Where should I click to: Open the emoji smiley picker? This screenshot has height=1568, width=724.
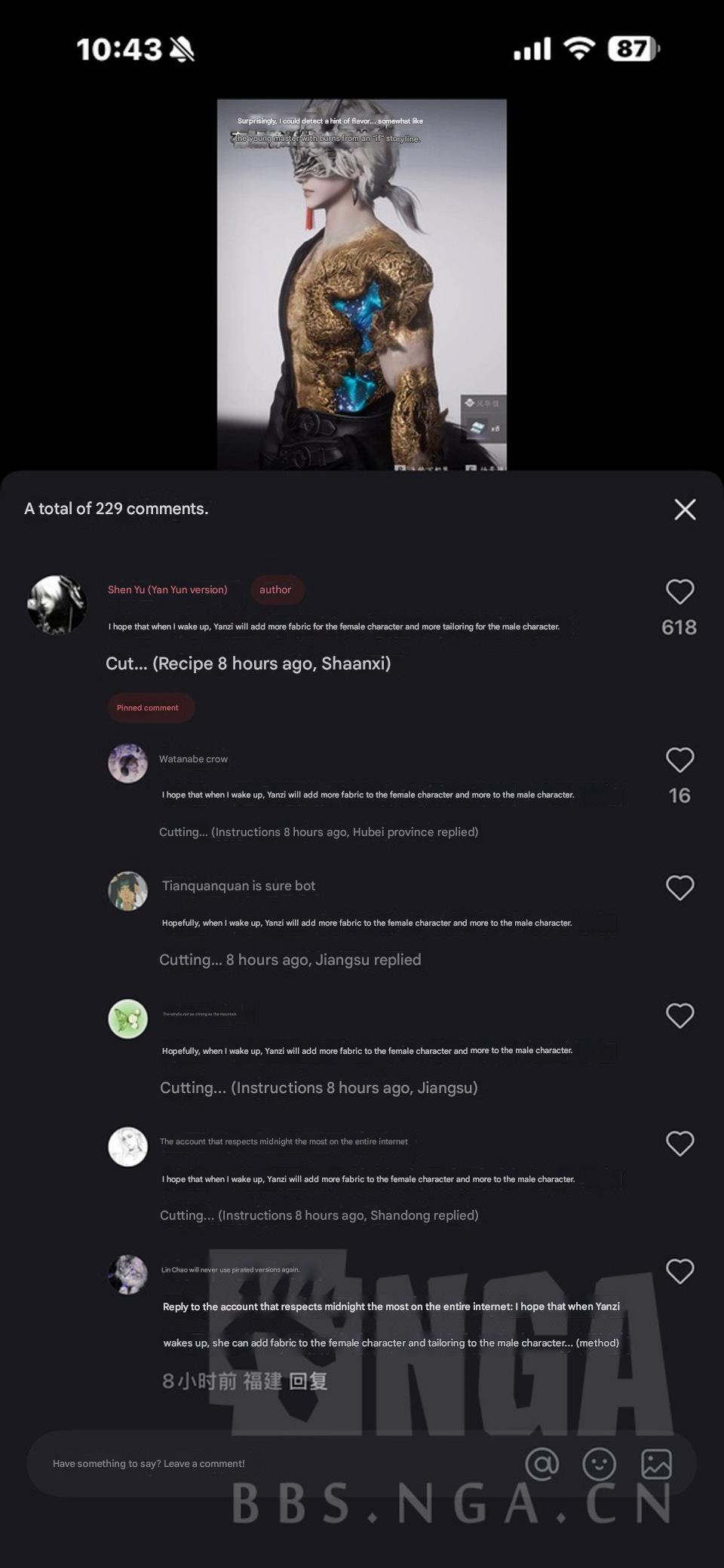600,1463
